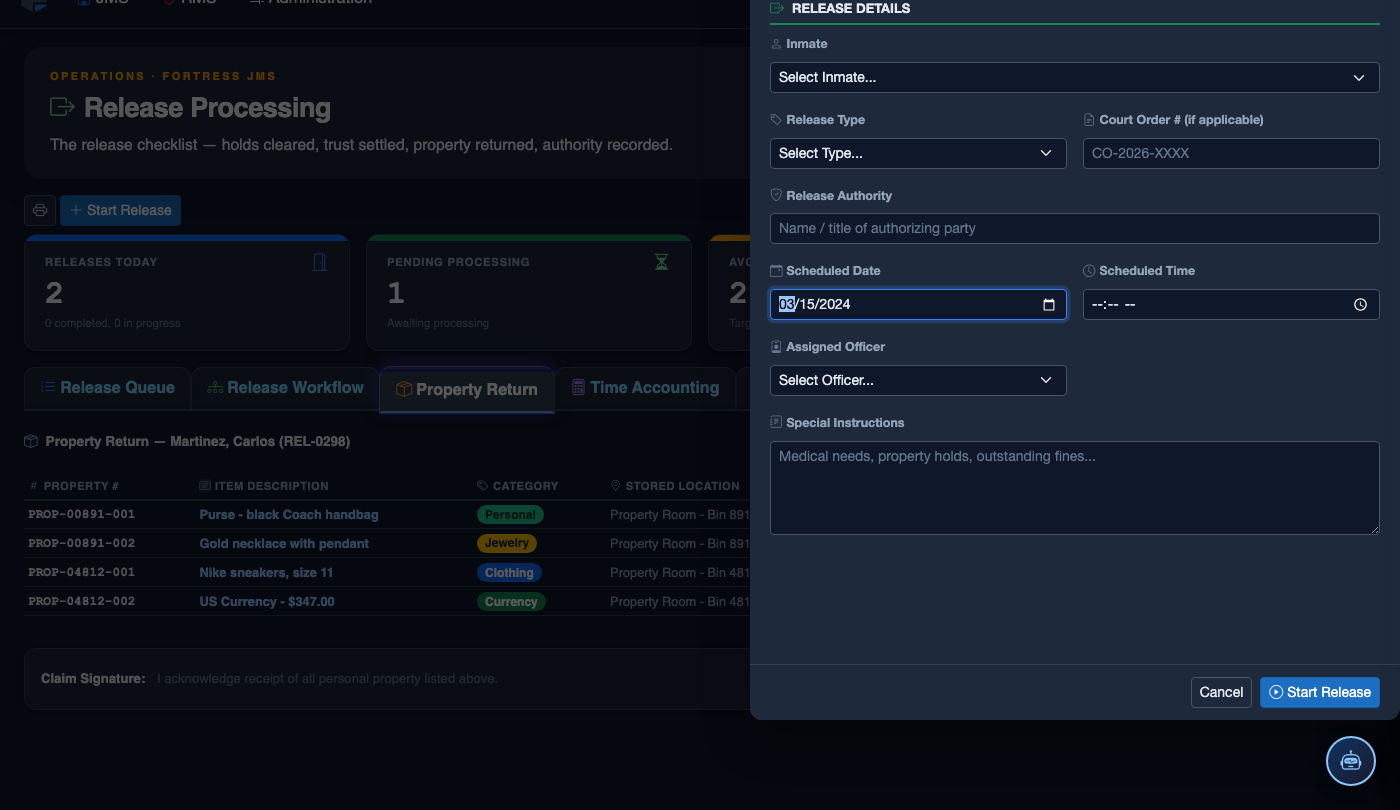The image size is (1400, 810).
Task: Select the Property Return tab
Action: coord(467,389)
